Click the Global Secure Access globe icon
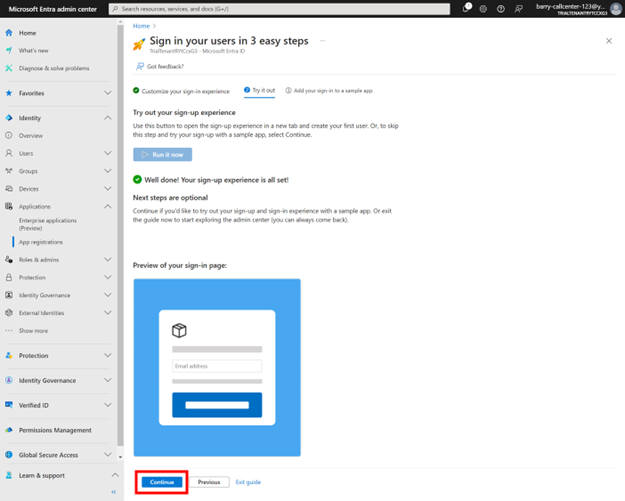This screenshot has width=625, height=501. (x=9, y=455)
